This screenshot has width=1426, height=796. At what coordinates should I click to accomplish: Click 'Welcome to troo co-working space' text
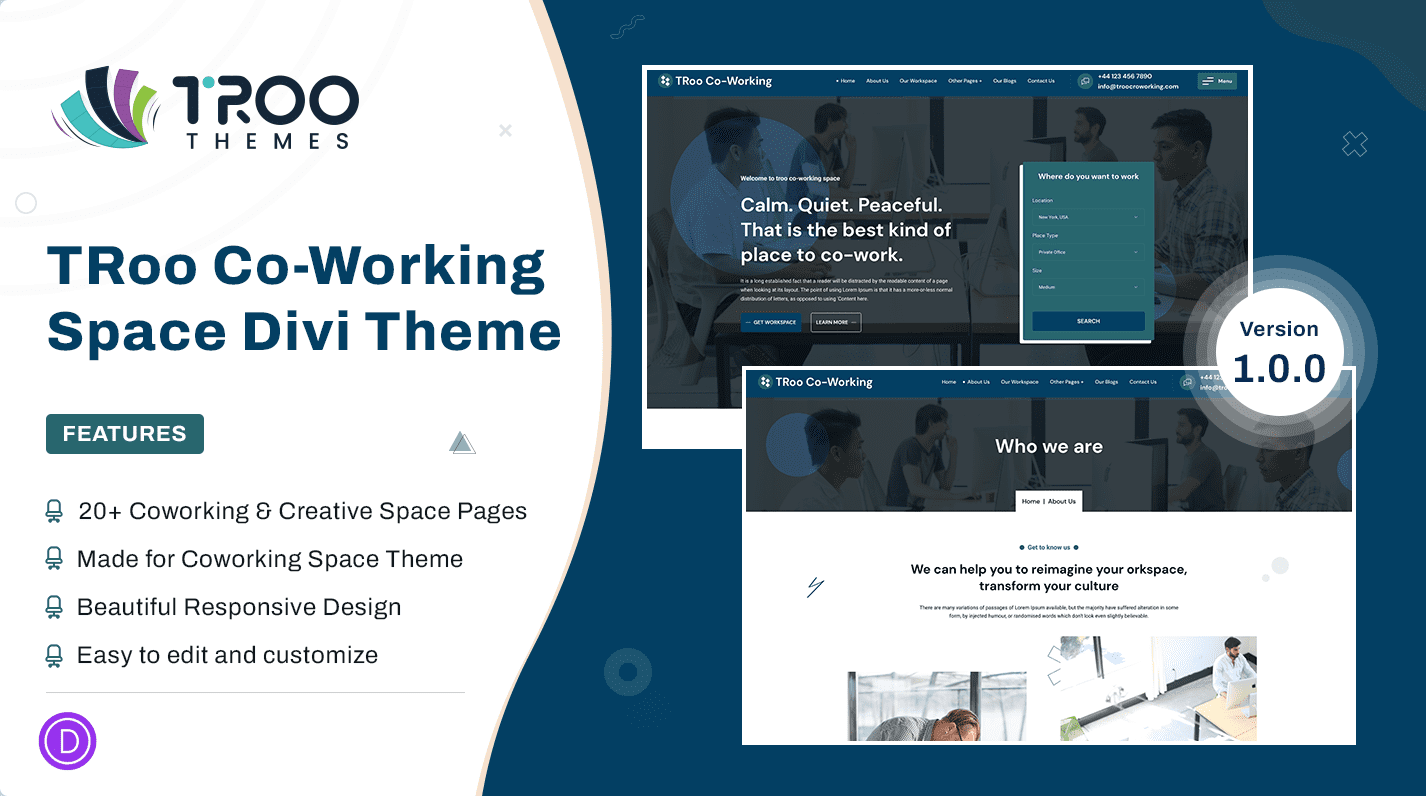coord(790,178)
